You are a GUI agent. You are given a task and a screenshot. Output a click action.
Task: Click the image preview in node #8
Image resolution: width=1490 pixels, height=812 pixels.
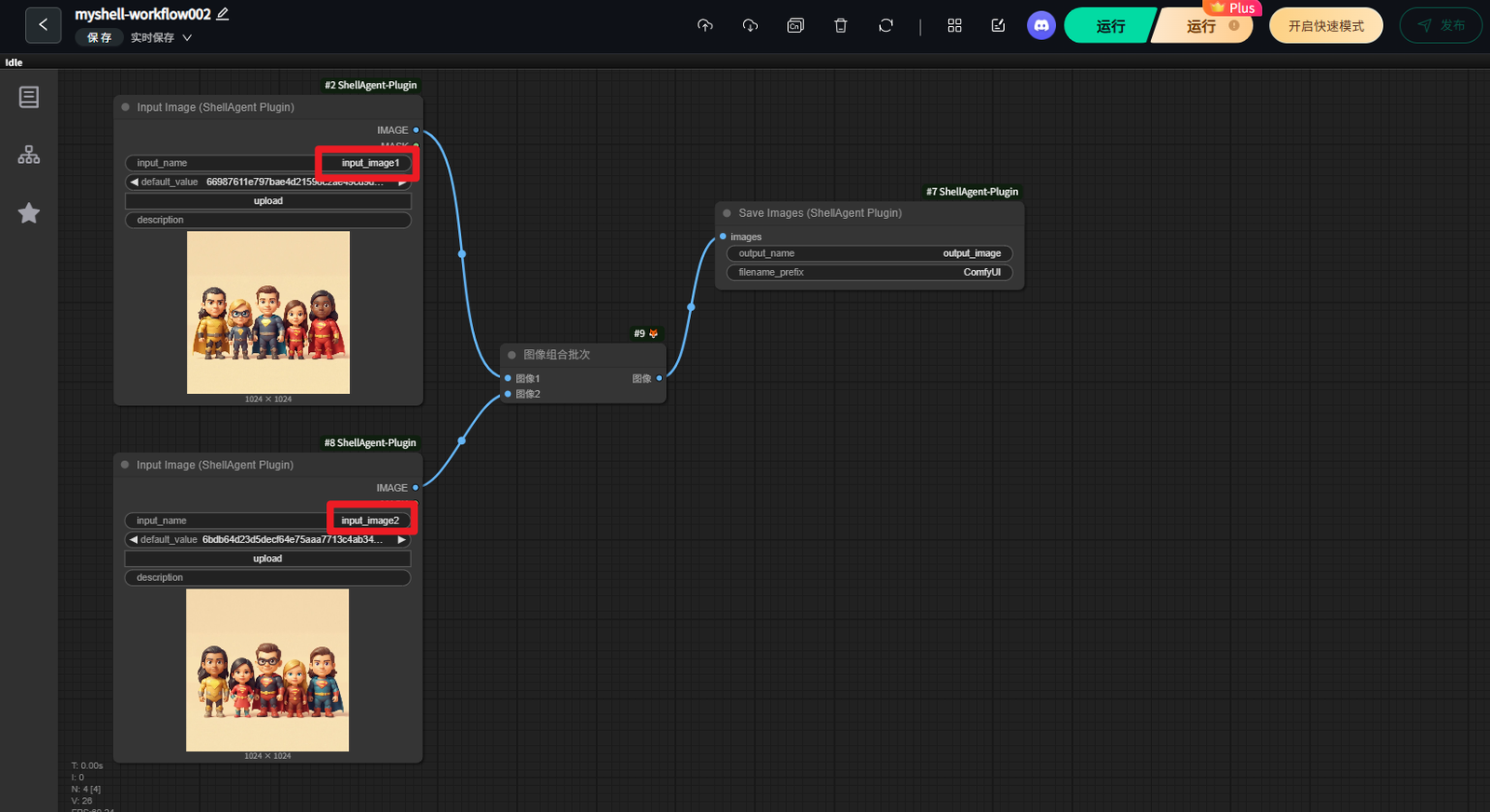pos(267,670)
